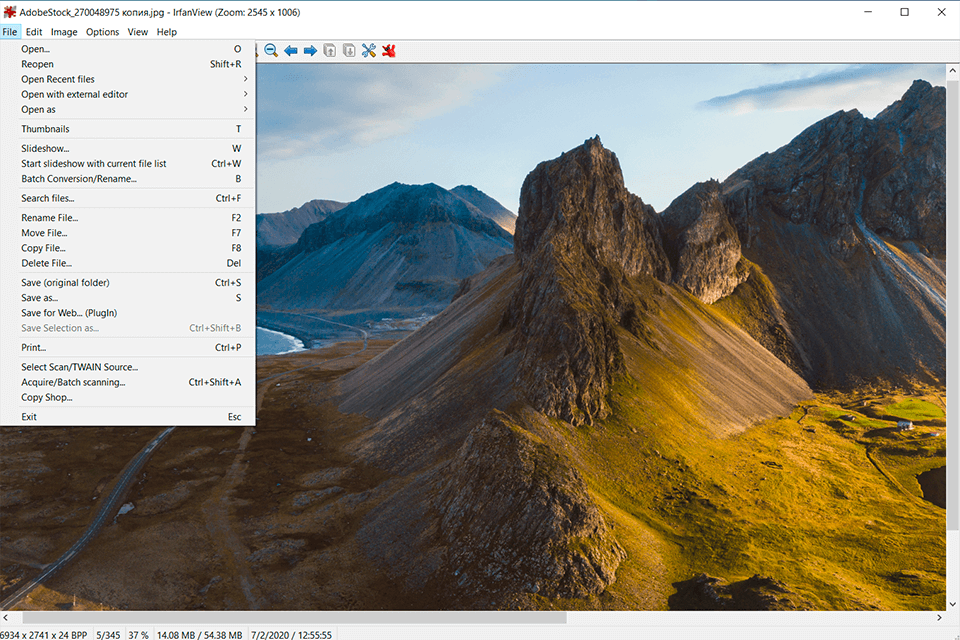
Task: Click the scrollbar right arrow button
Action: (x=938, y=618)
